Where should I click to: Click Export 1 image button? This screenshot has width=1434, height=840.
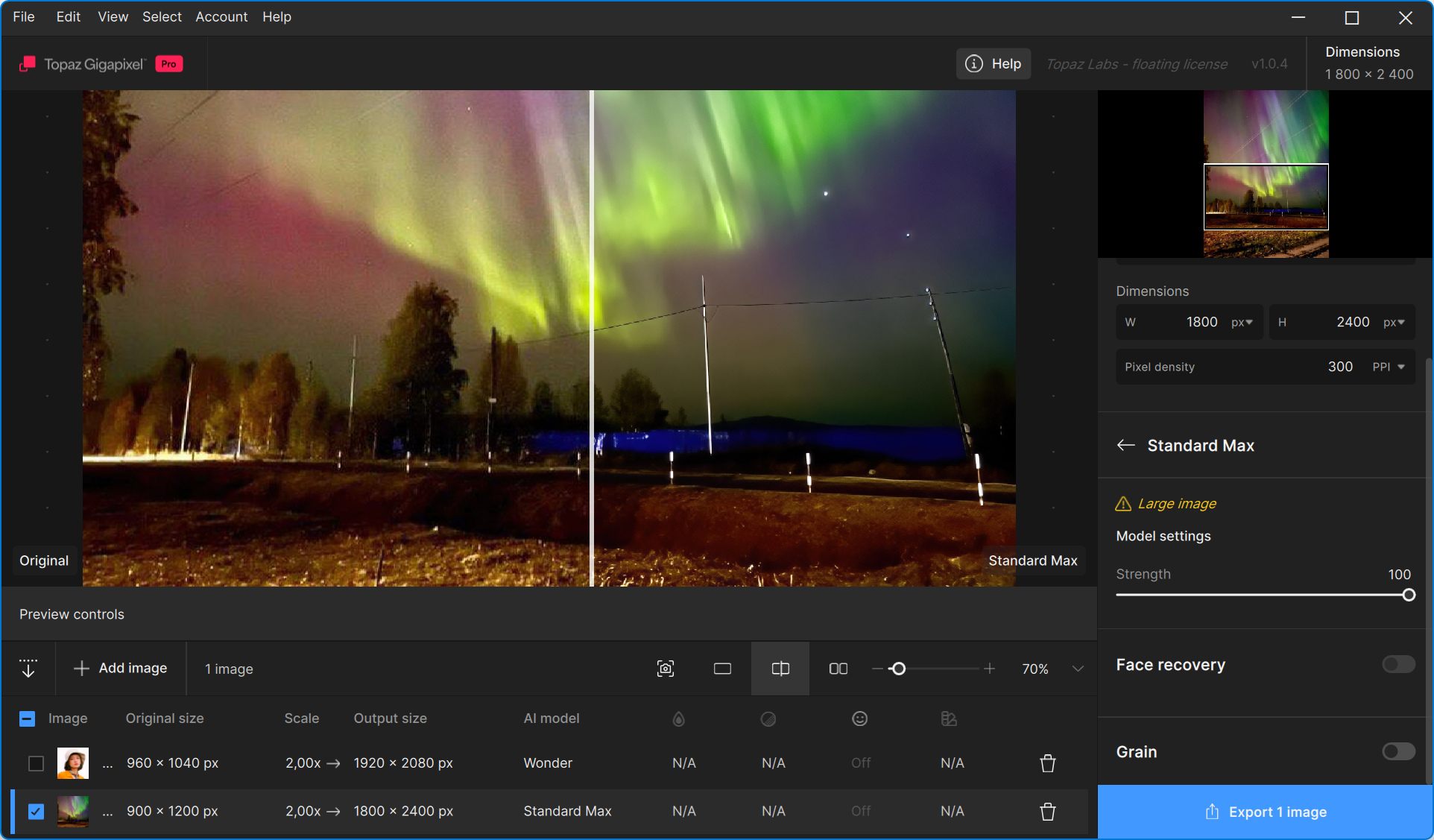tap(1266, 812)
